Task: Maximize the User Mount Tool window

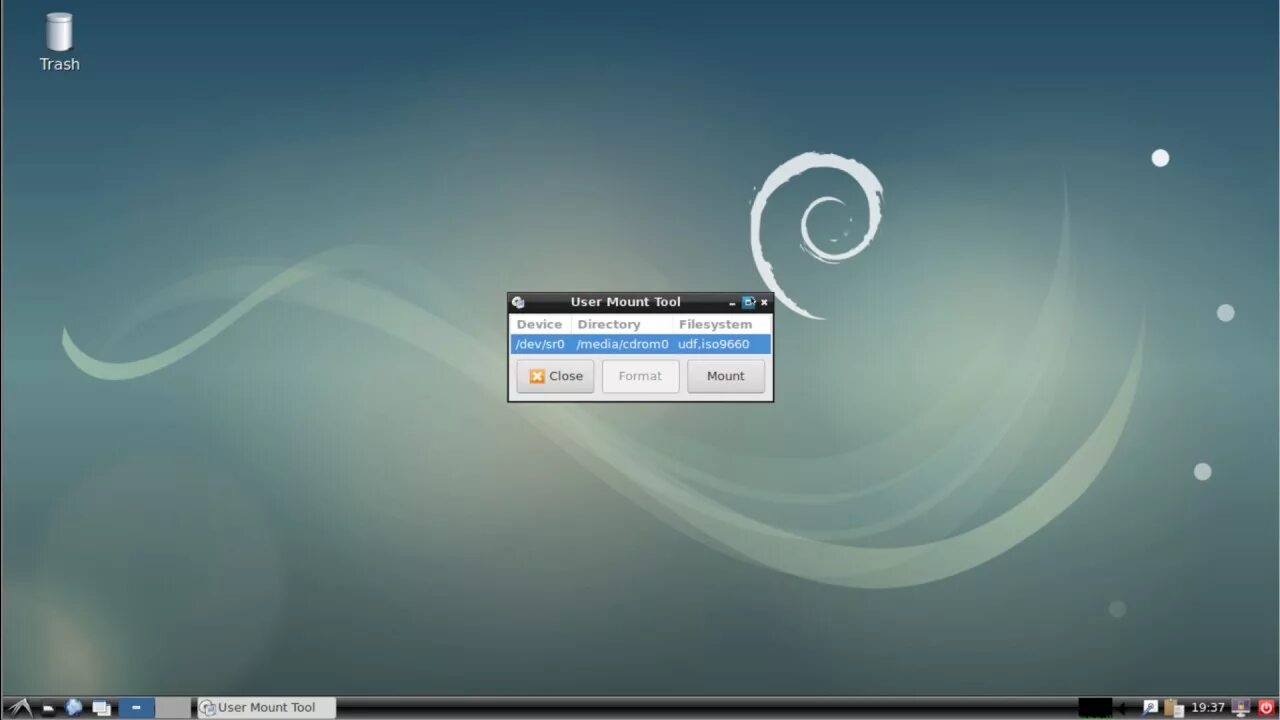Action: 748,302
